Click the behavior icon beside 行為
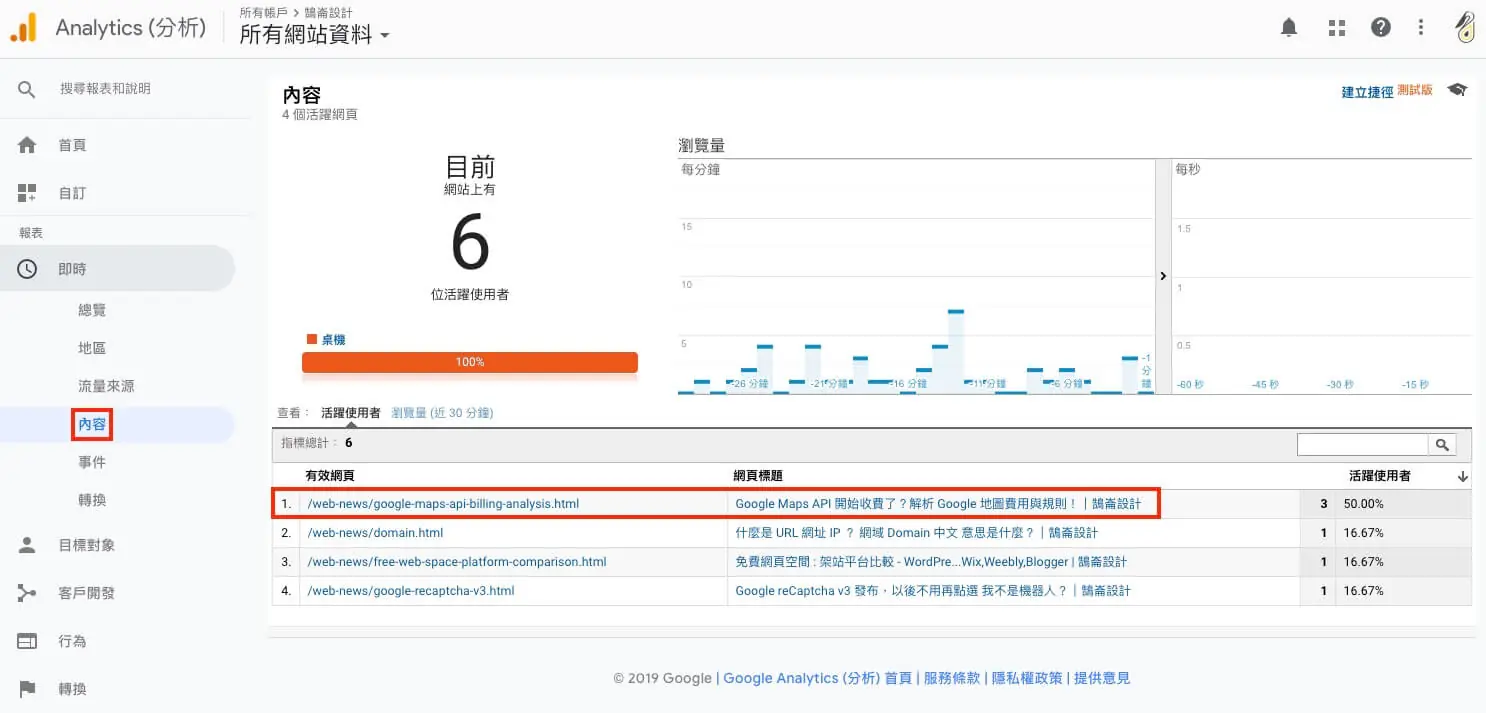The height and width of the screenshot is (713, 1486). pyautogui.click(x=27, y=641)
